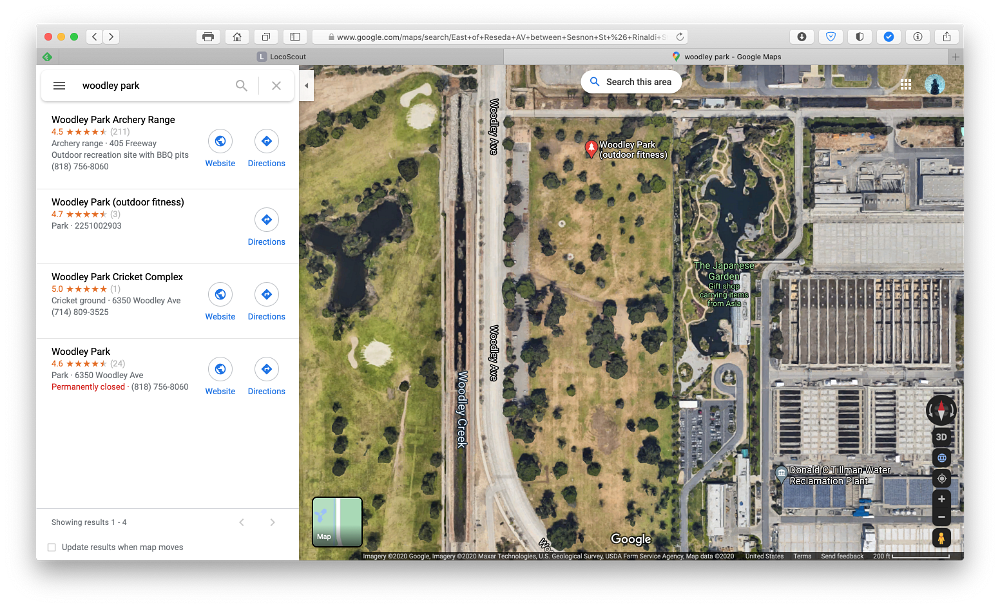This screenshot has height=608, width=1000.
Task: Show my current location on map
Action: (x=941, y=478)
